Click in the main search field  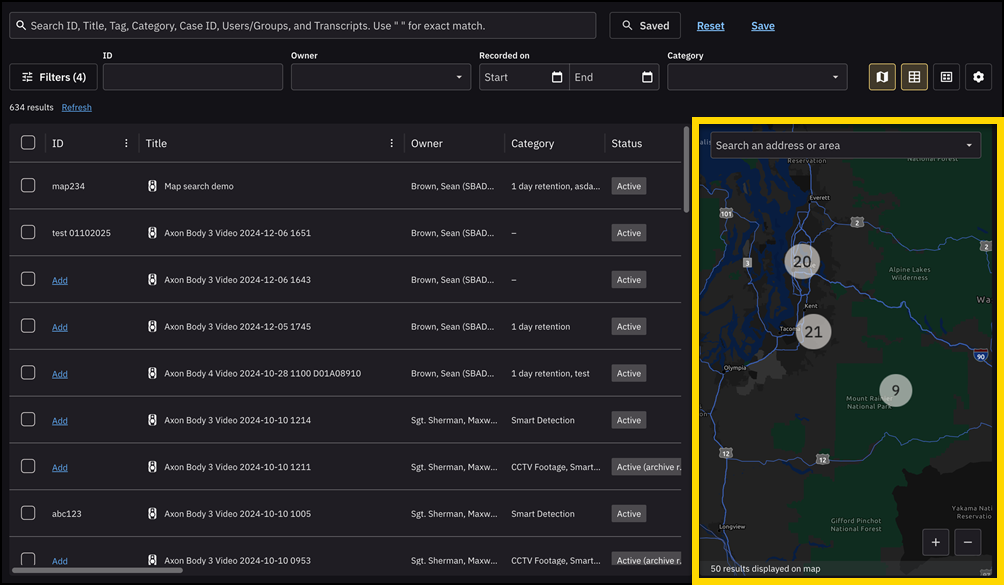pos(302,26)
